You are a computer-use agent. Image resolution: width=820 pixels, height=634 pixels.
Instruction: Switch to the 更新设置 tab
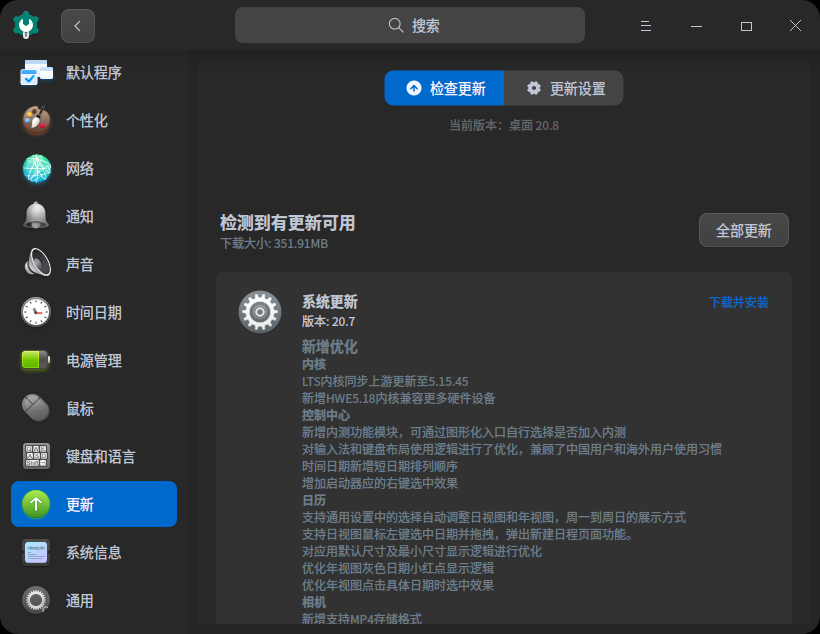pos(564,88)
